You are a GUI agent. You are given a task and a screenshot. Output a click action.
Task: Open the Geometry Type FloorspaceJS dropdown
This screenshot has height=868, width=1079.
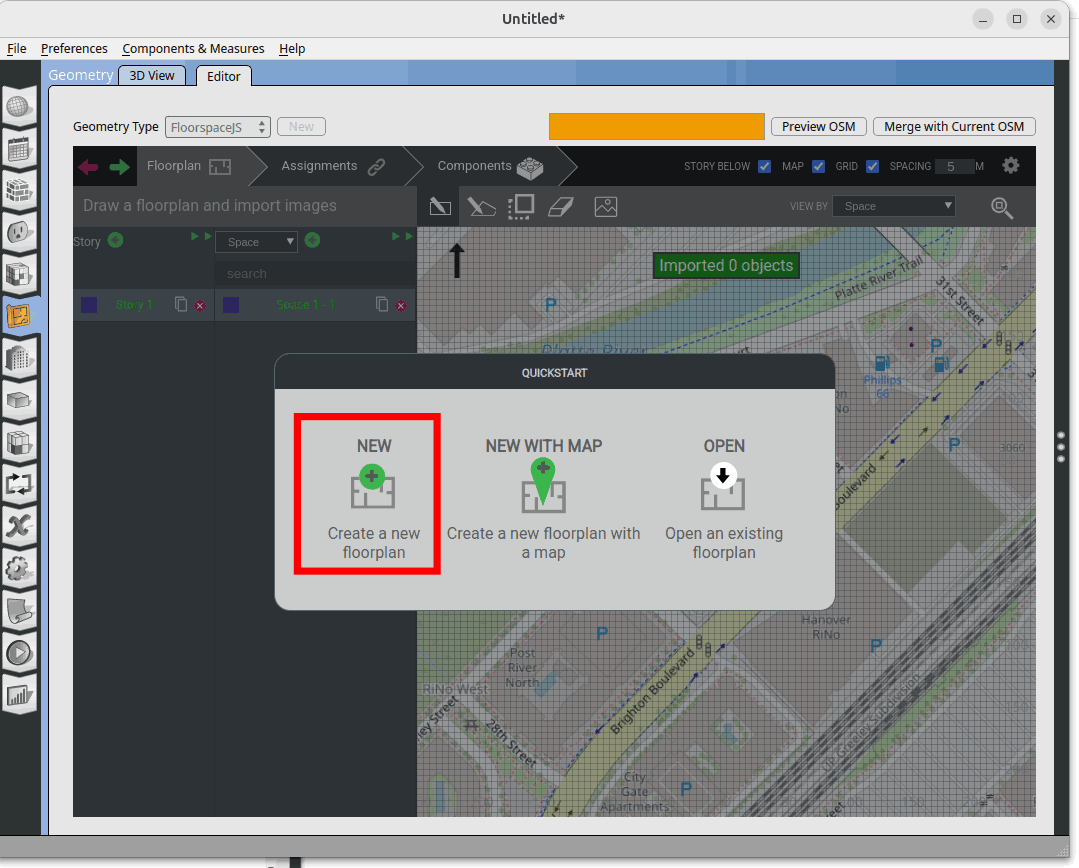(x=218, y=127)
